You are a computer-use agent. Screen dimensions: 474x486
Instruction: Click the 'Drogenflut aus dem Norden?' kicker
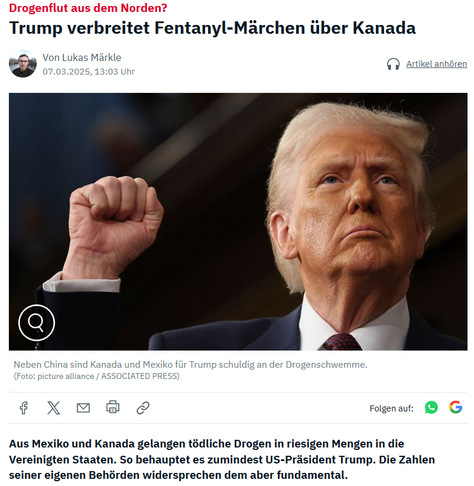[x=88, y=8]
